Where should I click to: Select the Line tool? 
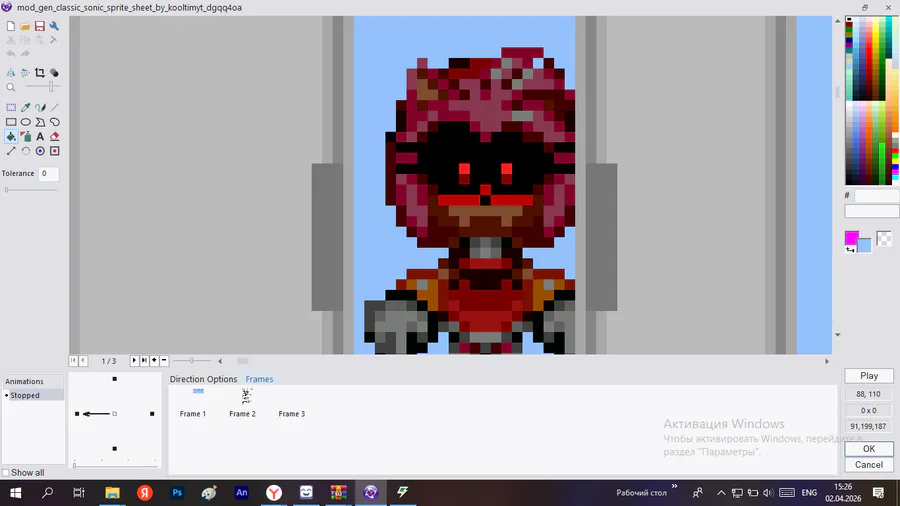pos(55,107)
